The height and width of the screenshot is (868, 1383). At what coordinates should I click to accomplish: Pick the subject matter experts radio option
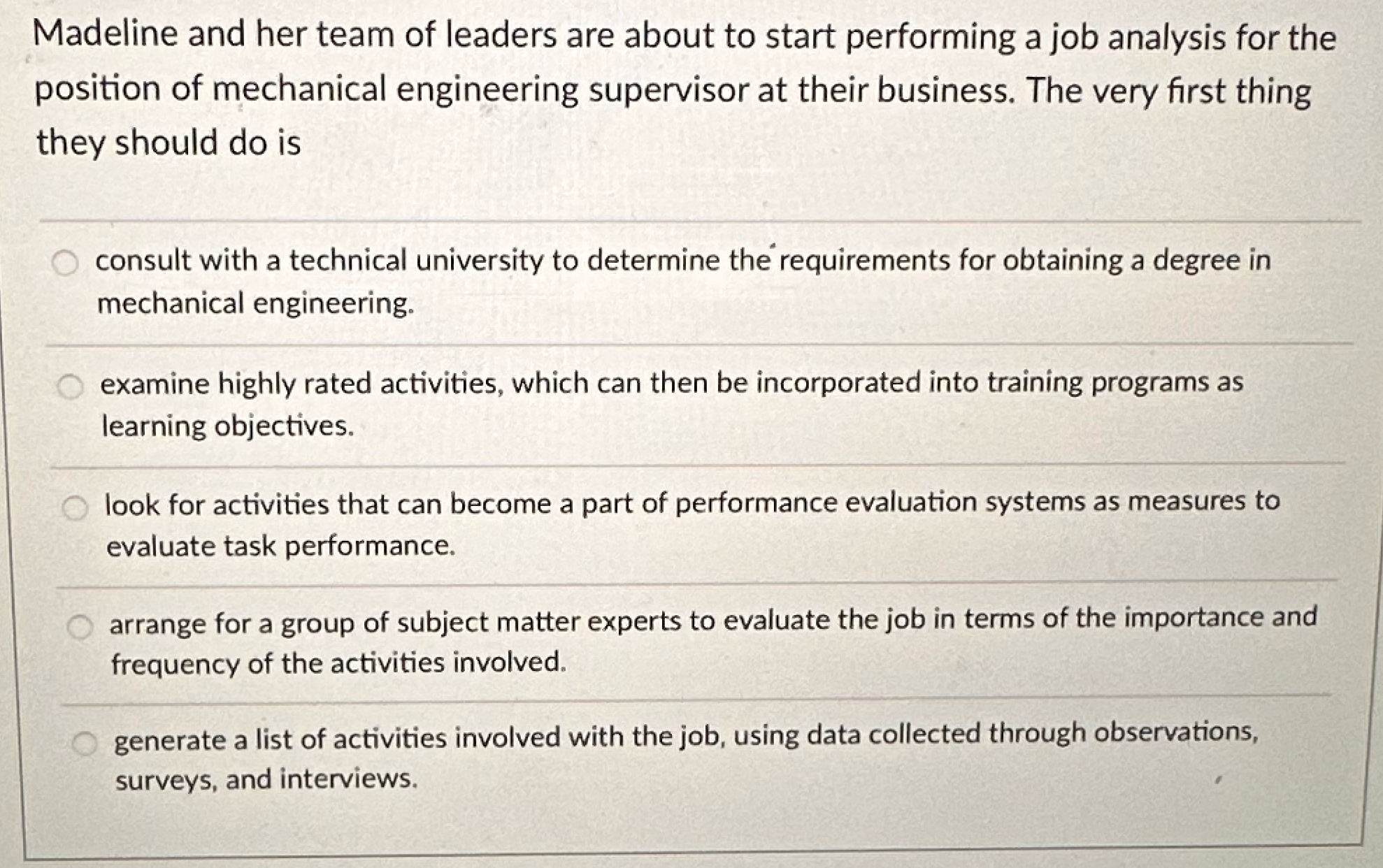click(x=80, y=628)
